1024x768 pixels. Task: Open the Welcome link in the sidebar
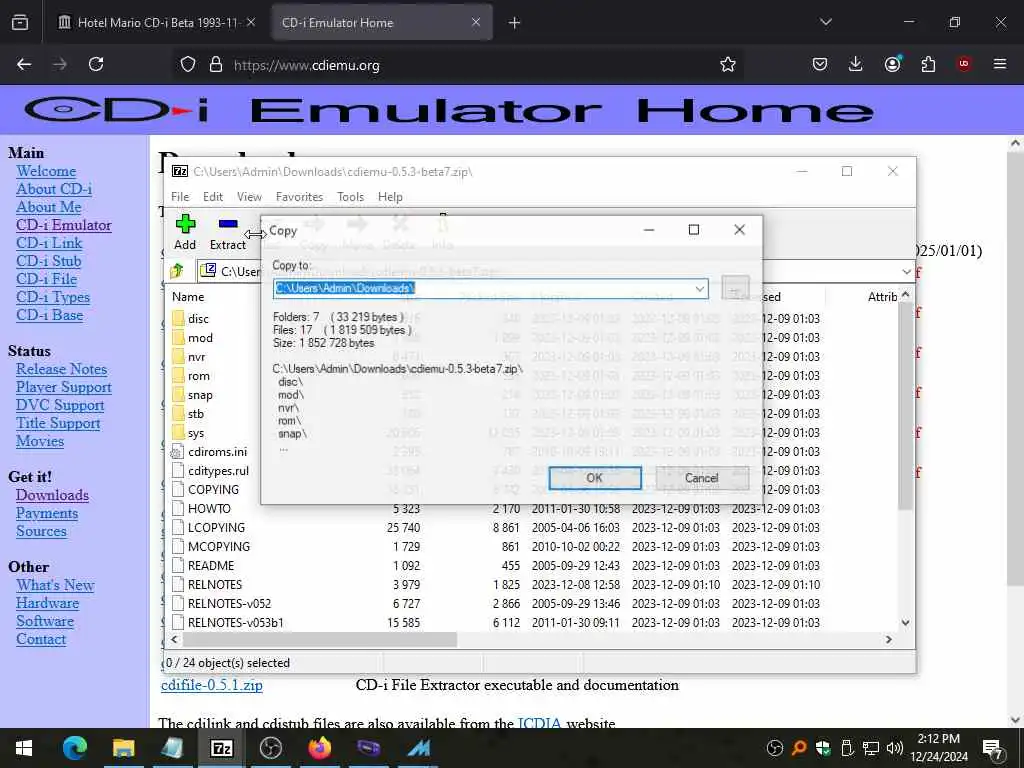46,171
